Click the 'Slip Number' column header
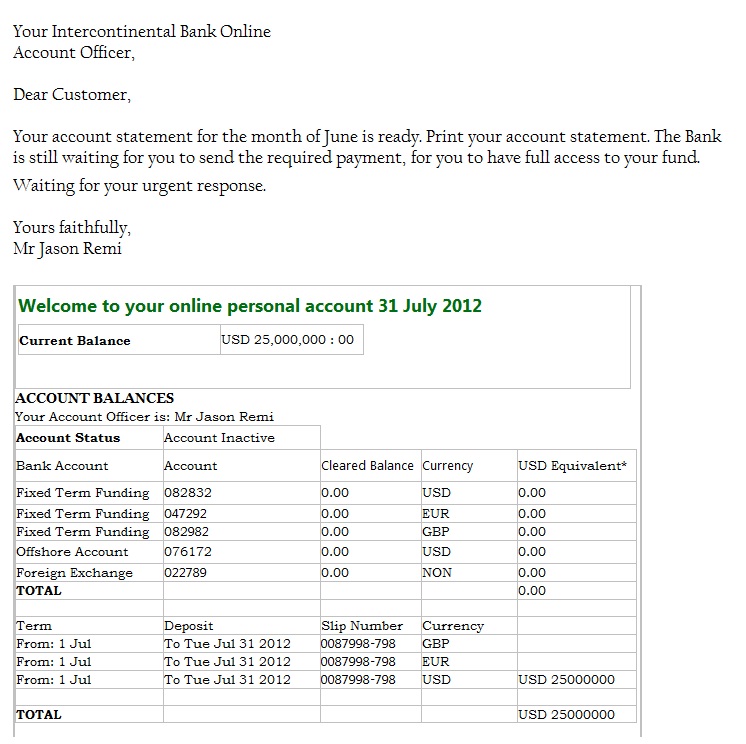Viewport: 746px width, 744px height. pos(362,626)
